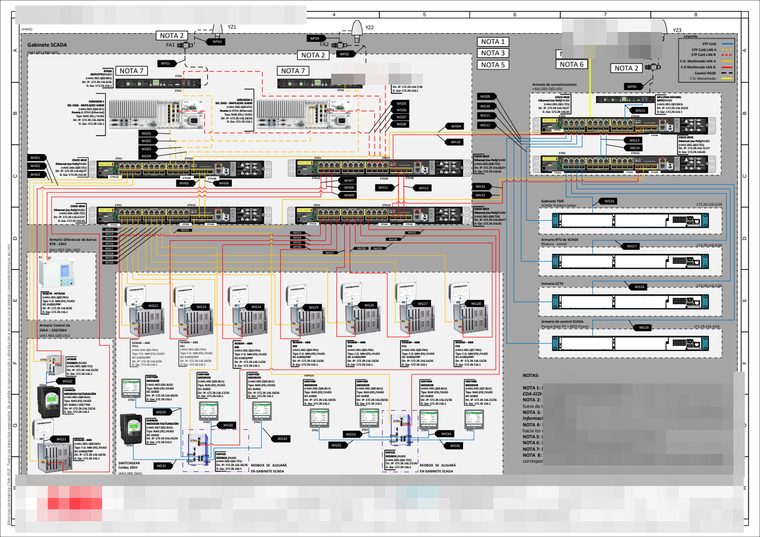
Task: Click the NOTA 1 label
Action: pyautogui.click(x=493, y=42)
